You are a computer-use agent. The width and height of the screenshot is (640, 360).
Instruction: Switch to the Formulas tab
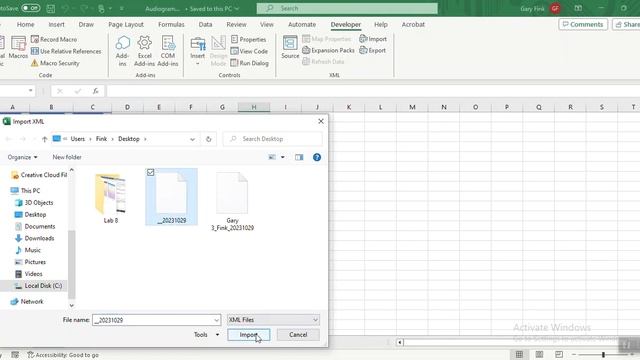[171, 24]
